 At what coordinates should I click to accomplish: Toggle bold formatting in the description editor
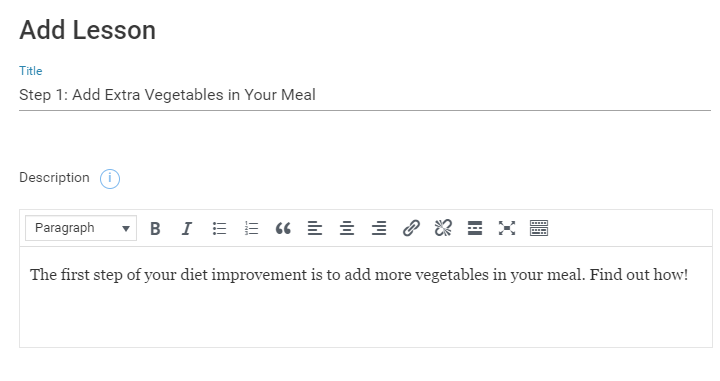(x=155, y=228)
